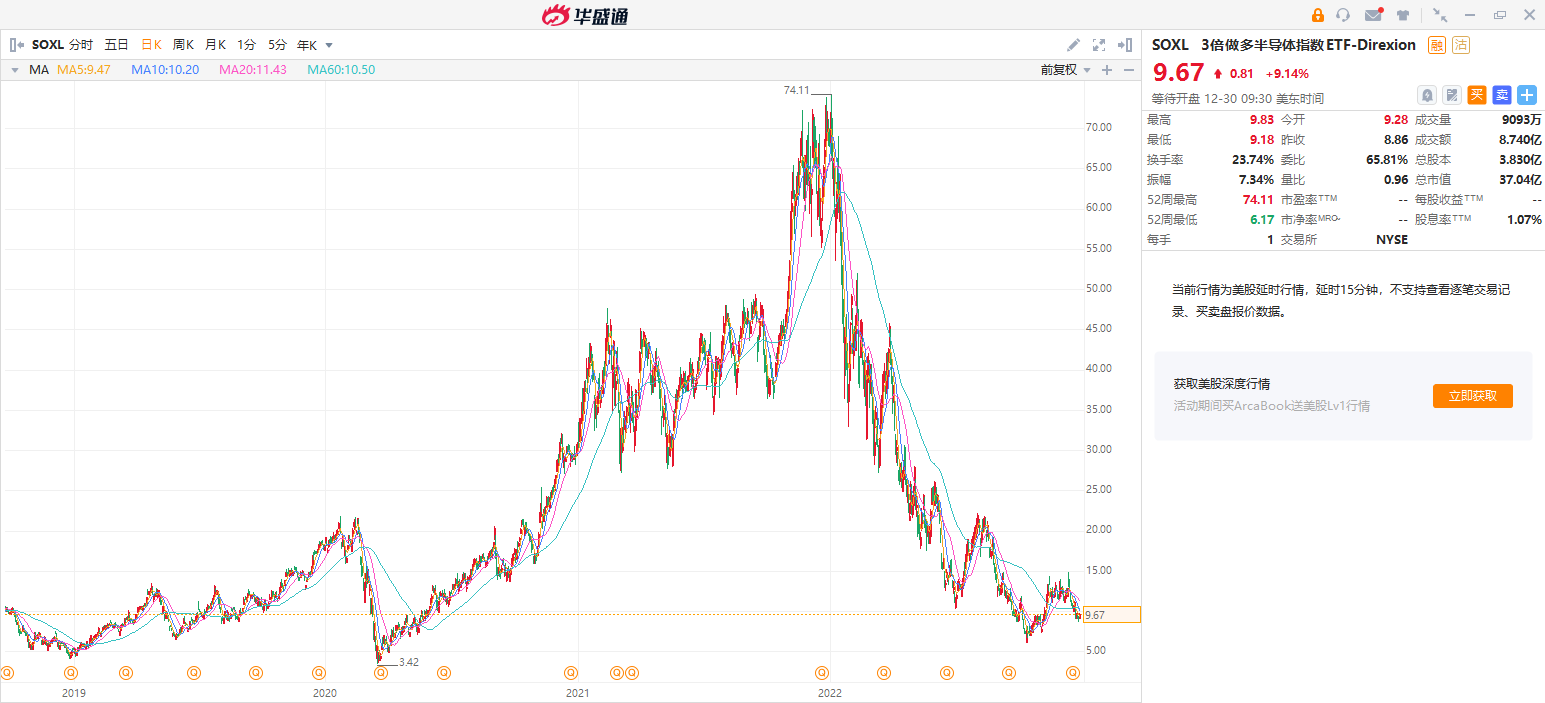
Task: Click the 最高 value 9.83
Action: click(x=1260, y=119)
